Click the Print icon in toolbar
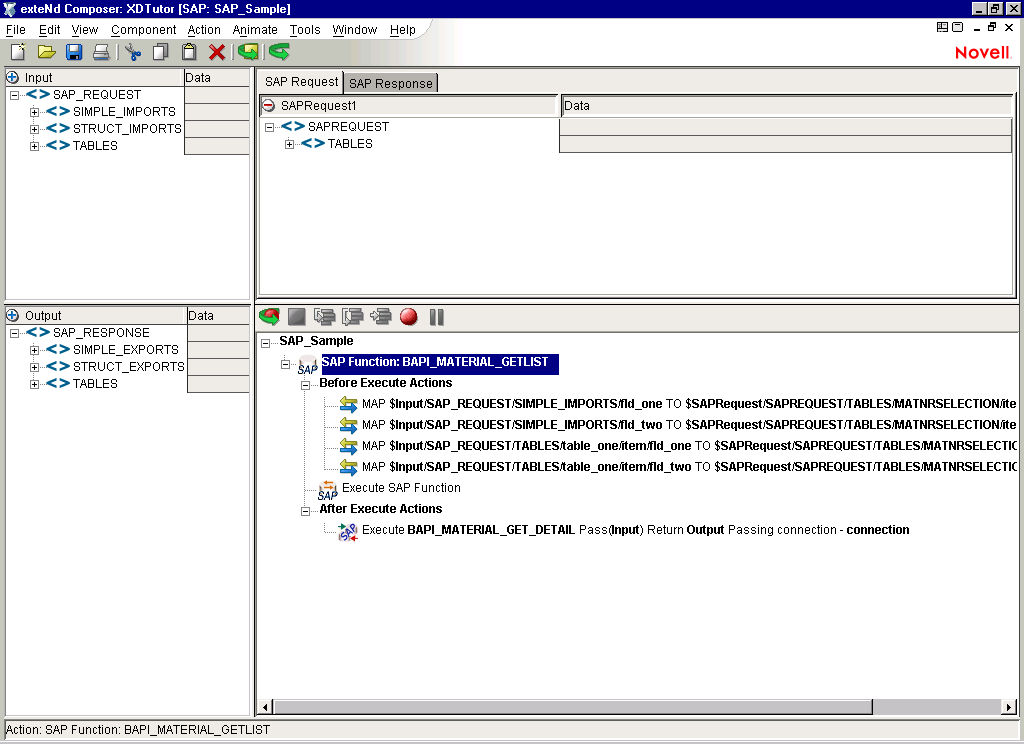Image resolution: width=1024 pixels, height=744 pixels. coord(101,52)
